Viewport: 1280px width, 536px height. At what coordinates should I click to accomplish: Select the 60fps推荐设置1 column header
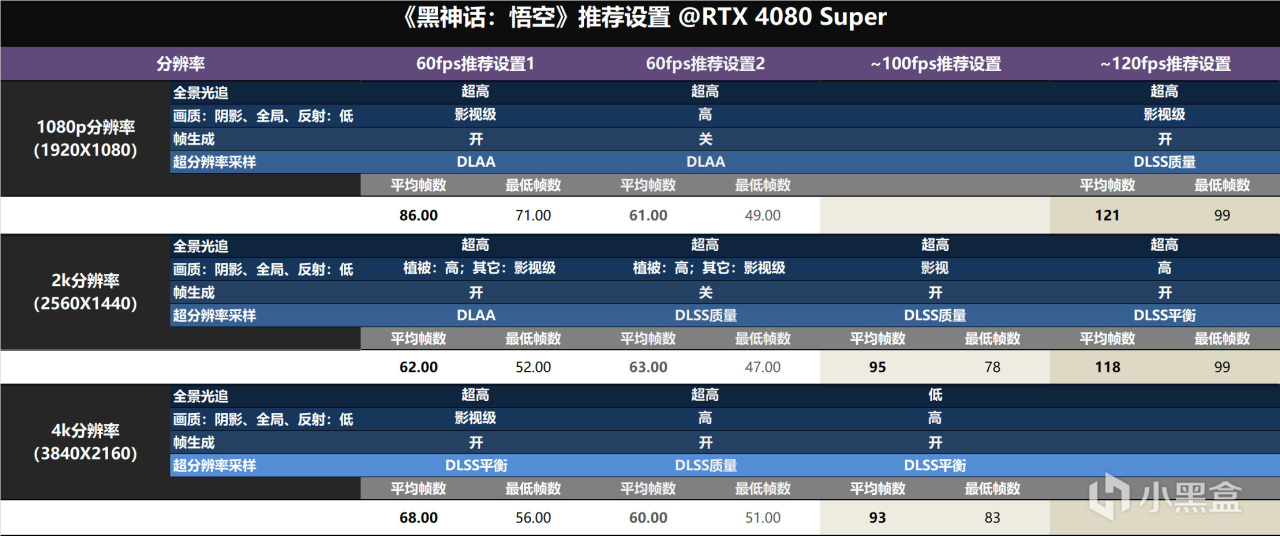point(476,64)
